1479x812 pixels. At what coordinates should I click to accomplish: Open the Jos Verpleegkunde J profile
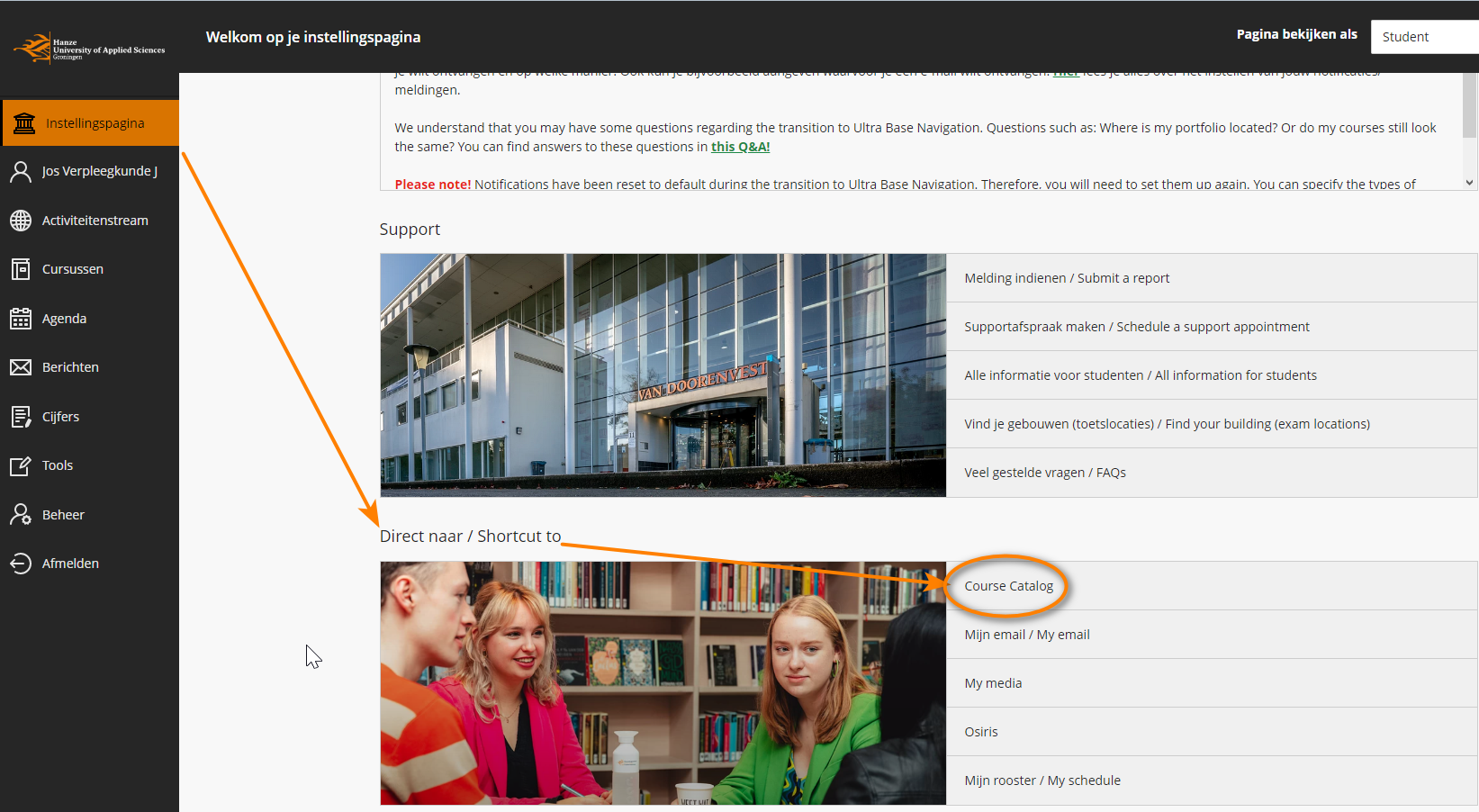click(90, 171)
